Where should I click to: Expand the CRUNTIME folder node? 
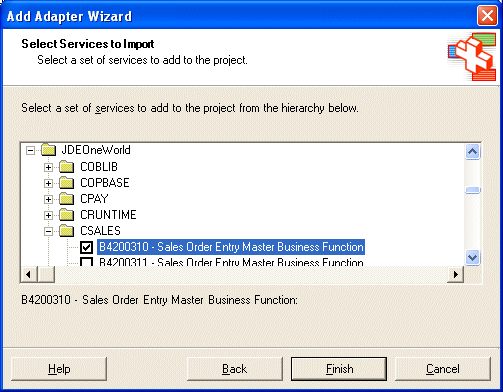(x=48, y=215)
